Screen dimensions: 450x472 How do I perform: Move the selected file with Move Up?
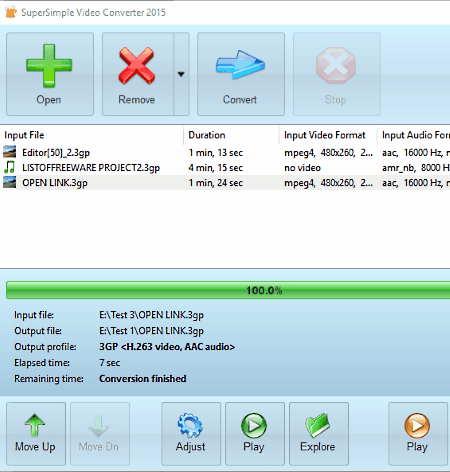(x=36, y=434)
